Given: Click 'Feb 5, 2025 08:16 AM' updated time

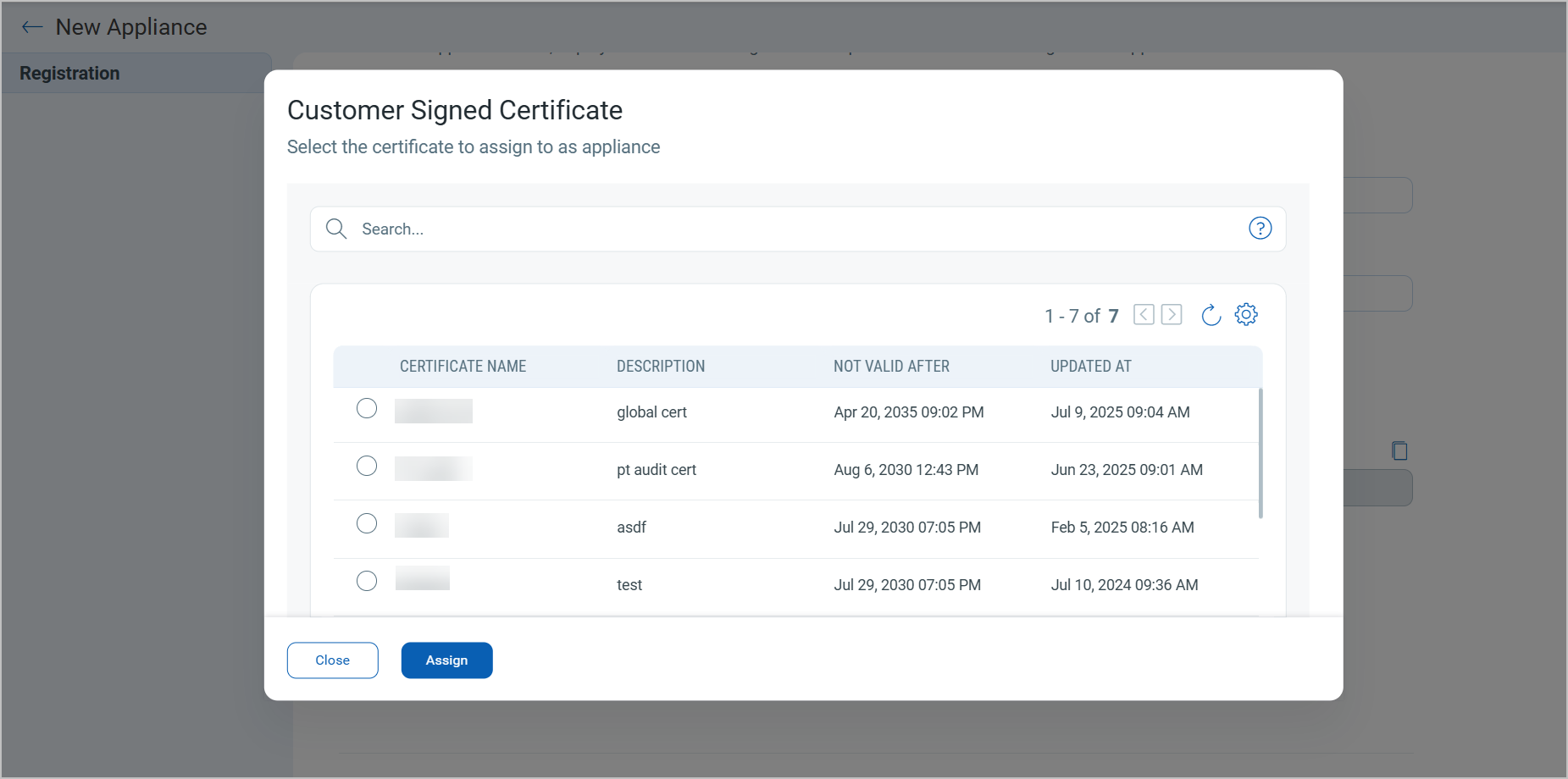Looking at the screenshot, I should [1122, 528].
